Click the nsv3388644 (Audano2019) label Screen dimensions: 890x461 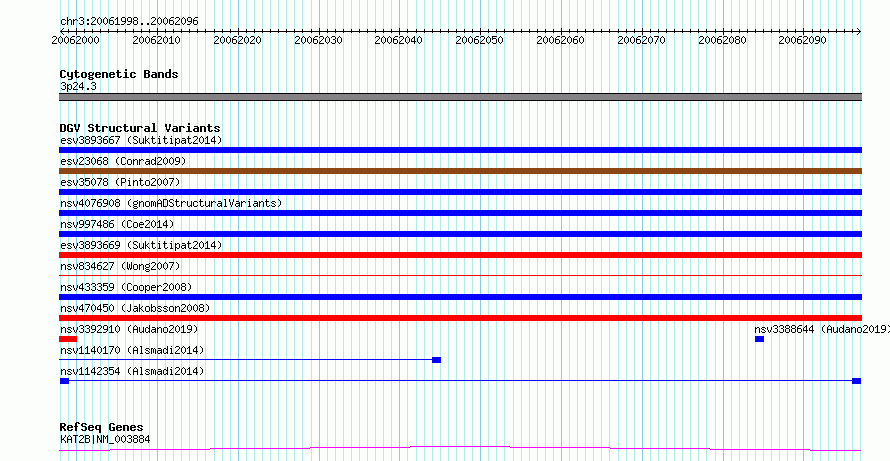tap(822, 329)
